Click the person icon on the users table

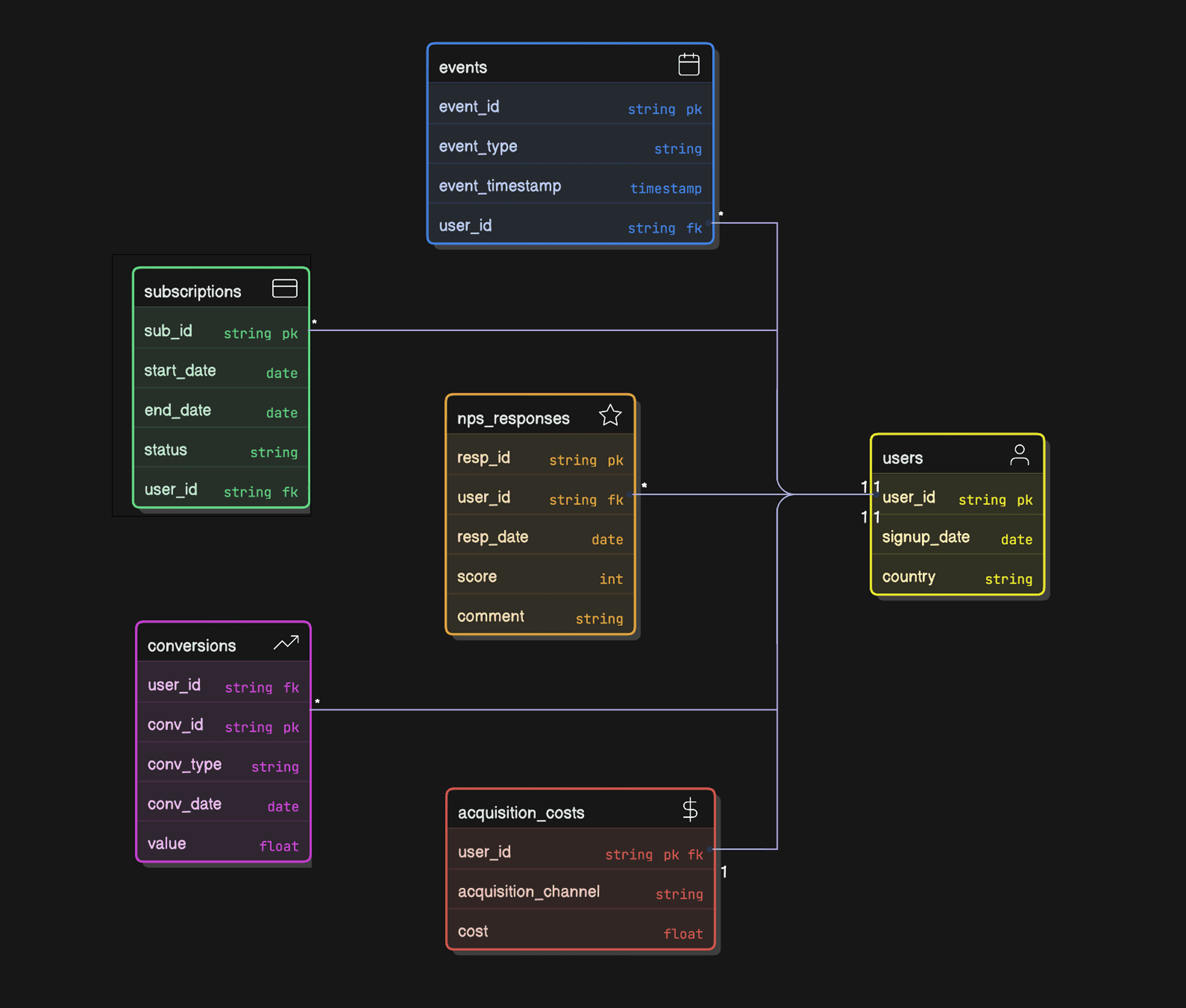click(x=1020, y=455)
